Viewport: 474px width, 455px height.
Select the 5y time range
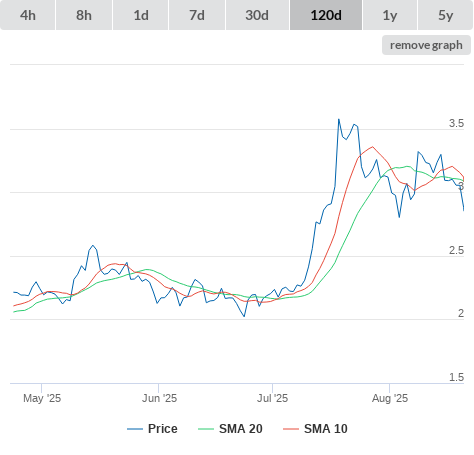click(446, 15)
